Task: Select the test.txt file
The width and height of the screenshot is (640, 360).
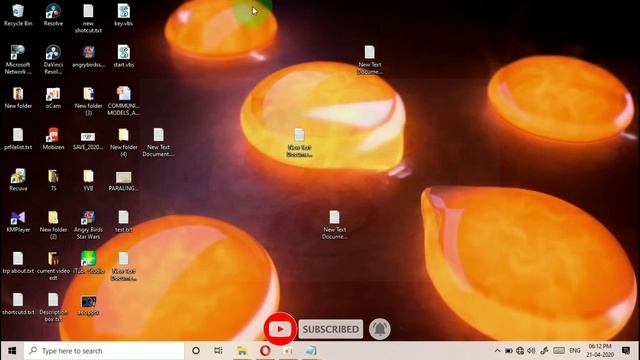Action: tap(123, 222)
